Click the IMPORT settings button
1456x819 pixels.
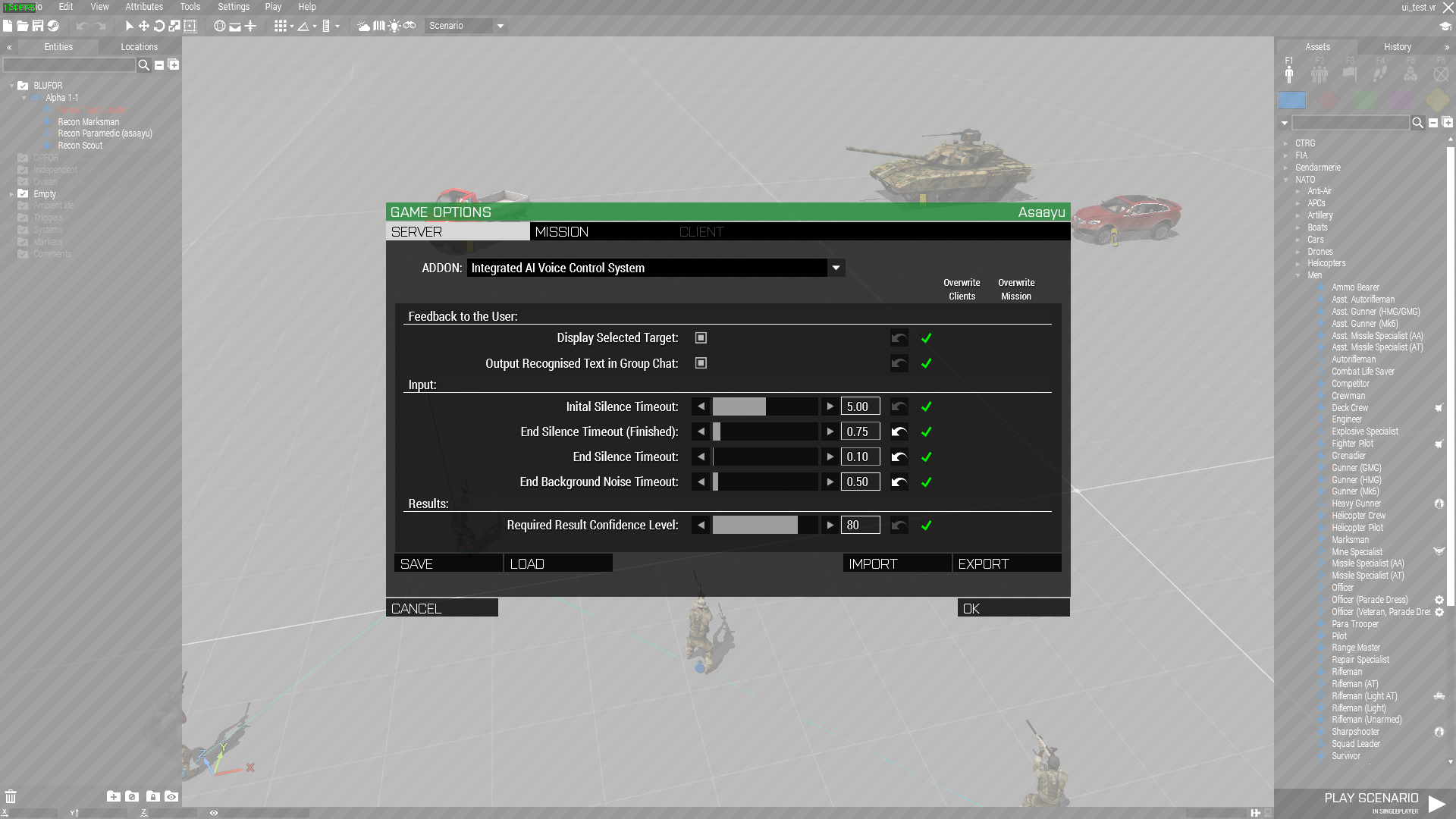tap(897, 563)
